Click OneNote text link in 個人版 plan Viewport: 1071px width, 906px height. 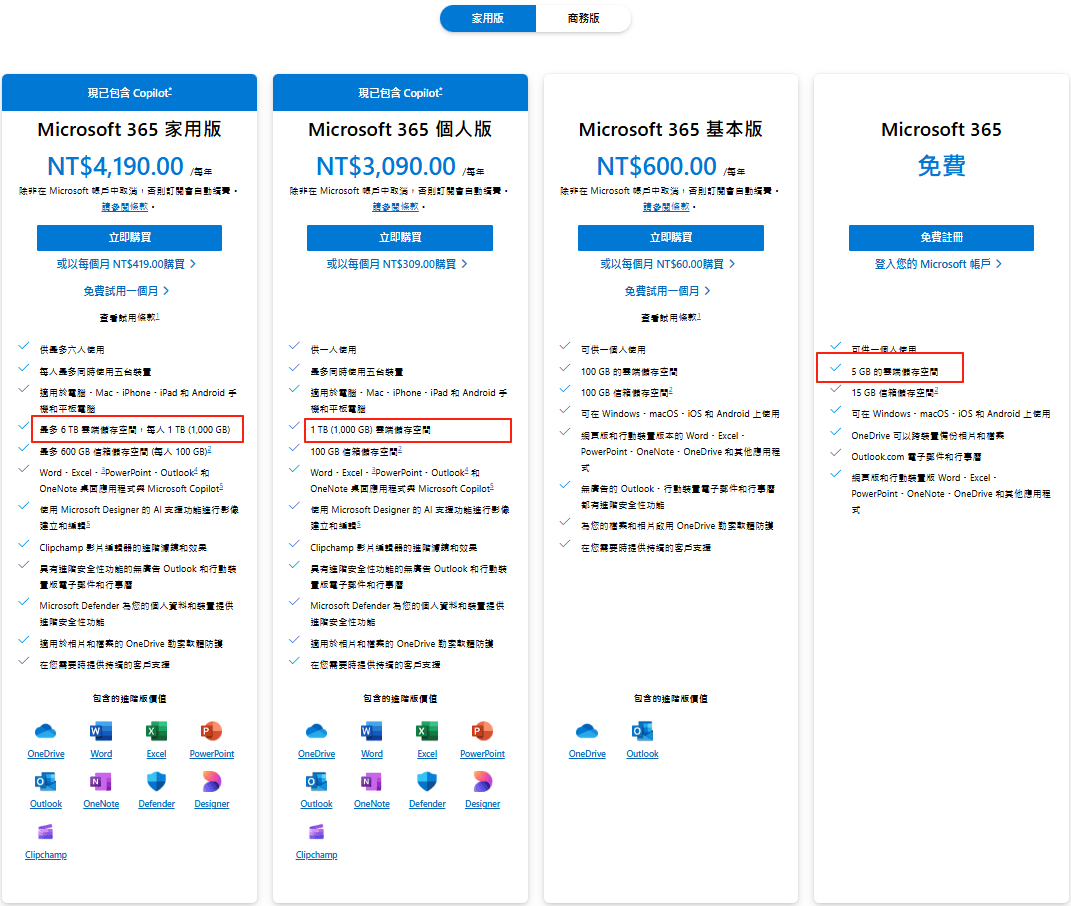[372, 804]
